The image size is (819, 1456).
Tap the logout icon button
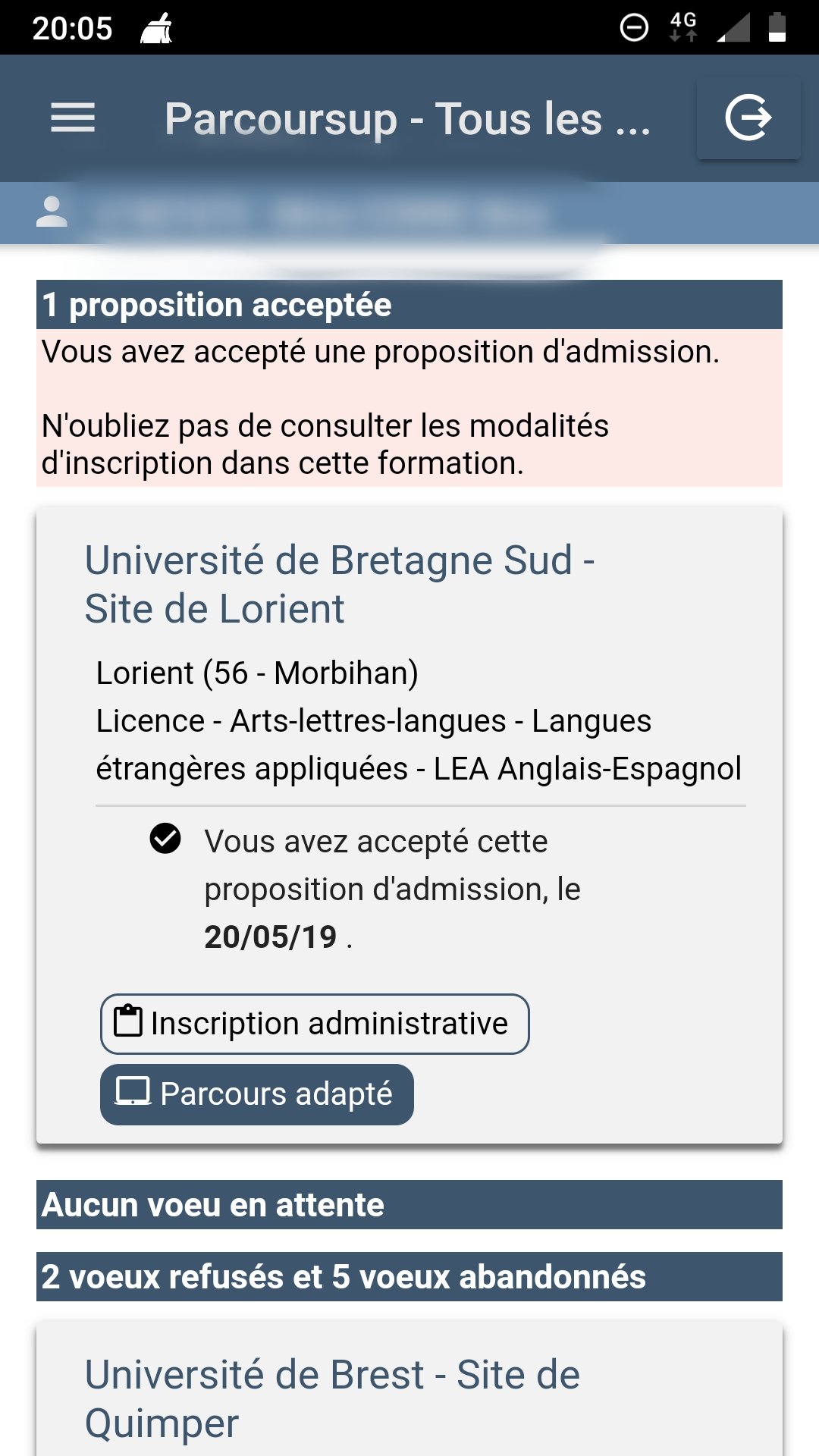point(748,118)
